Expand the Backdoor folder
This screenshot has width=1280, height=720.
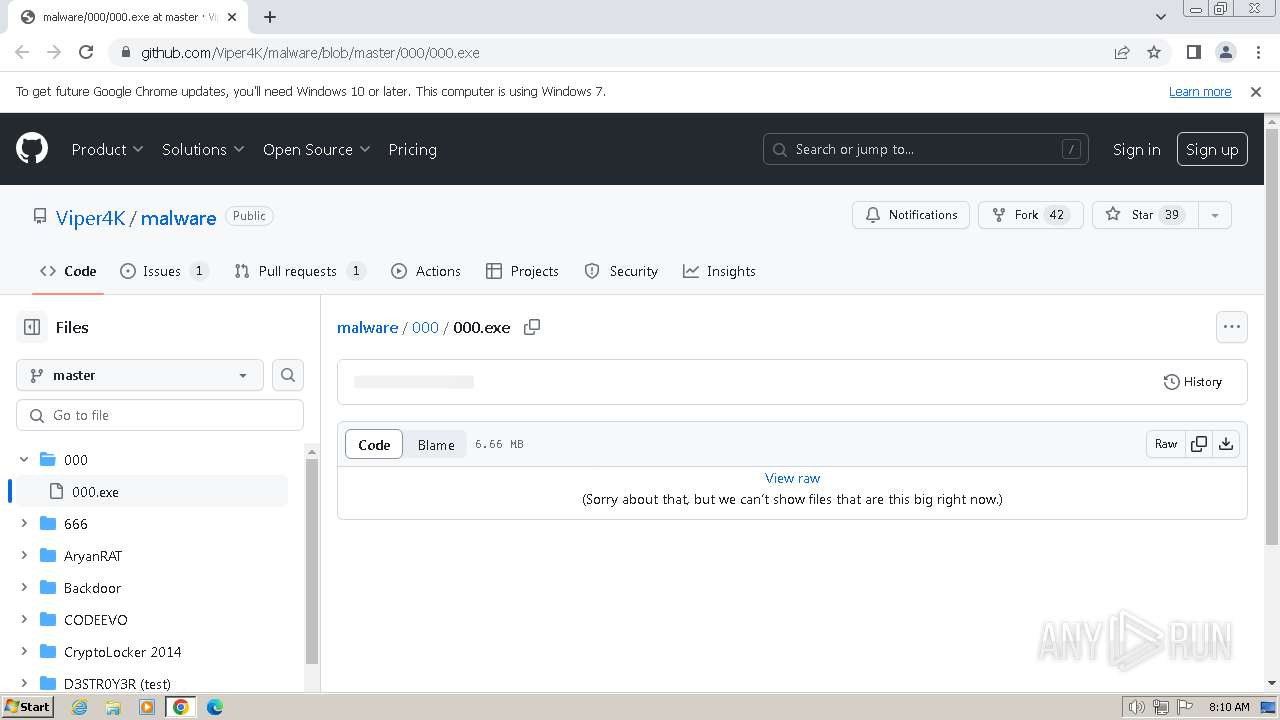(25, 587)
